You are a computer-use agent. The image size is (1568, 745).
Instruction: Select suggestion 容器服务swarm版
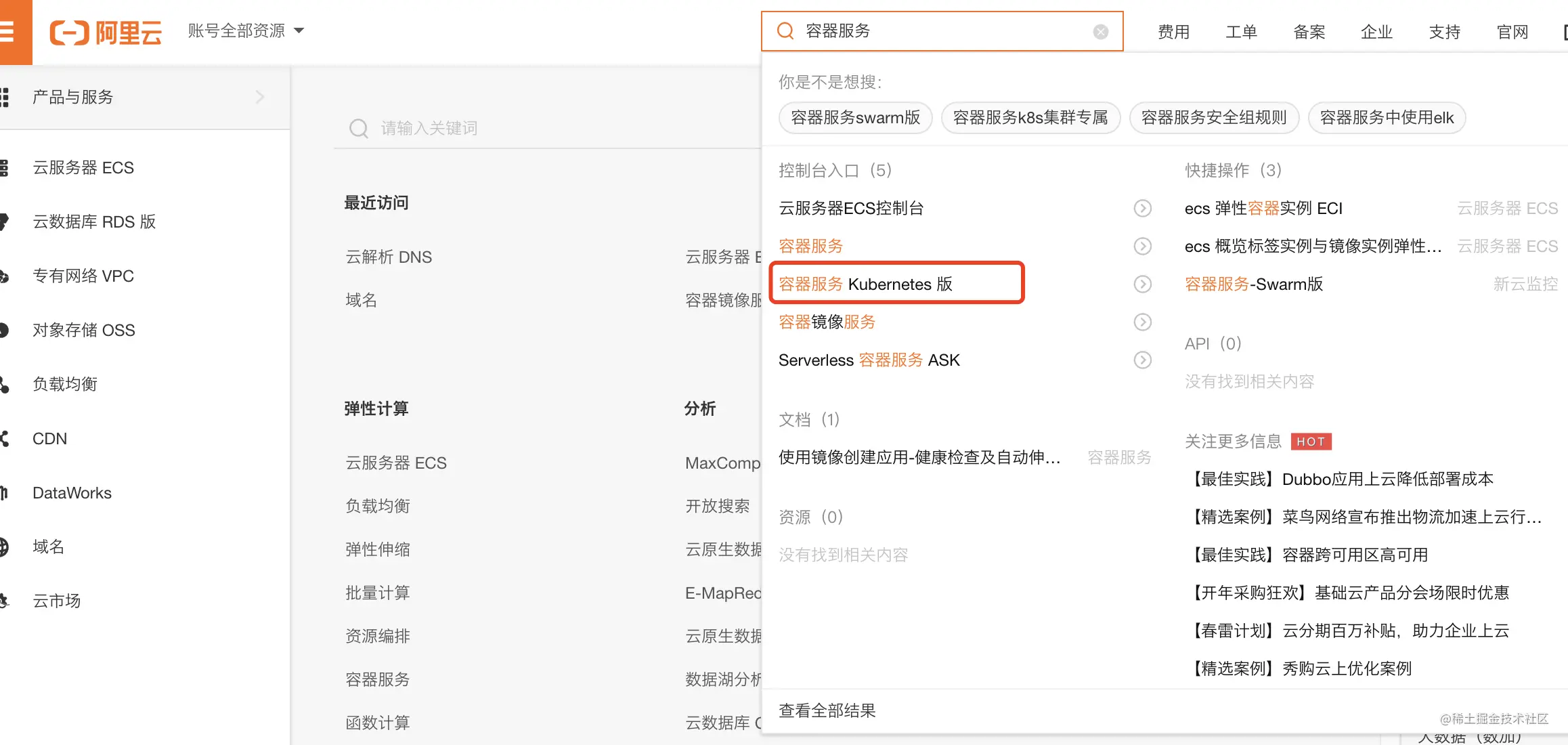pos(856,118)
